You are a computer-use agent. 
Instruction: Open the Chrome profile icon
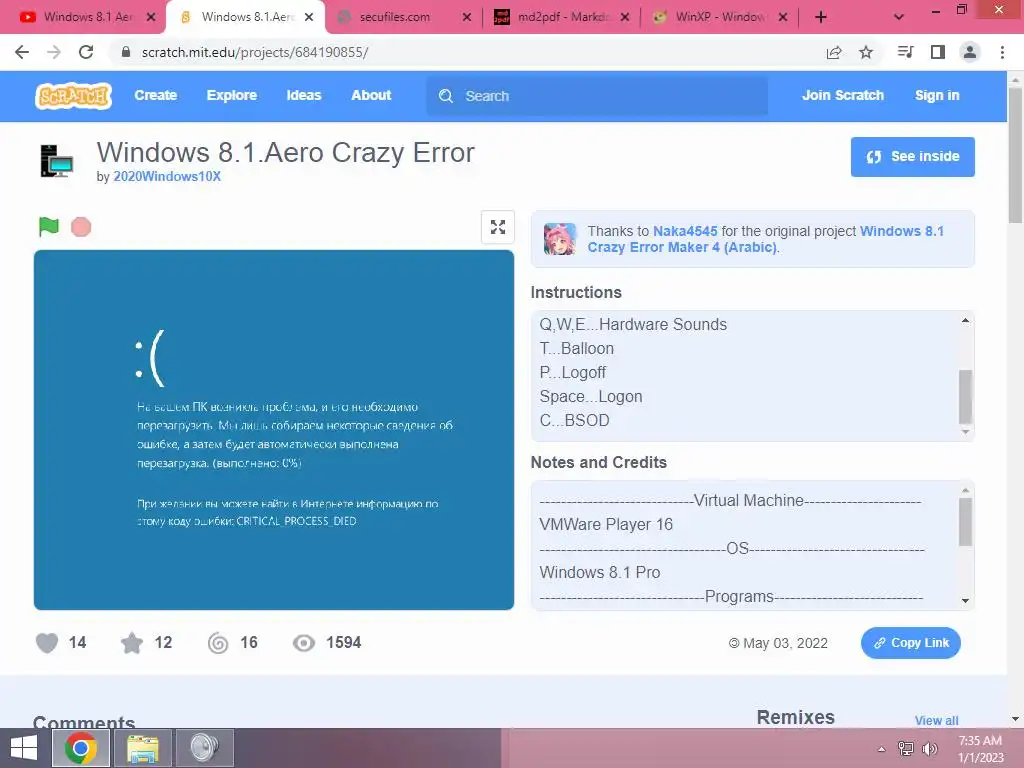click(970, 52)
